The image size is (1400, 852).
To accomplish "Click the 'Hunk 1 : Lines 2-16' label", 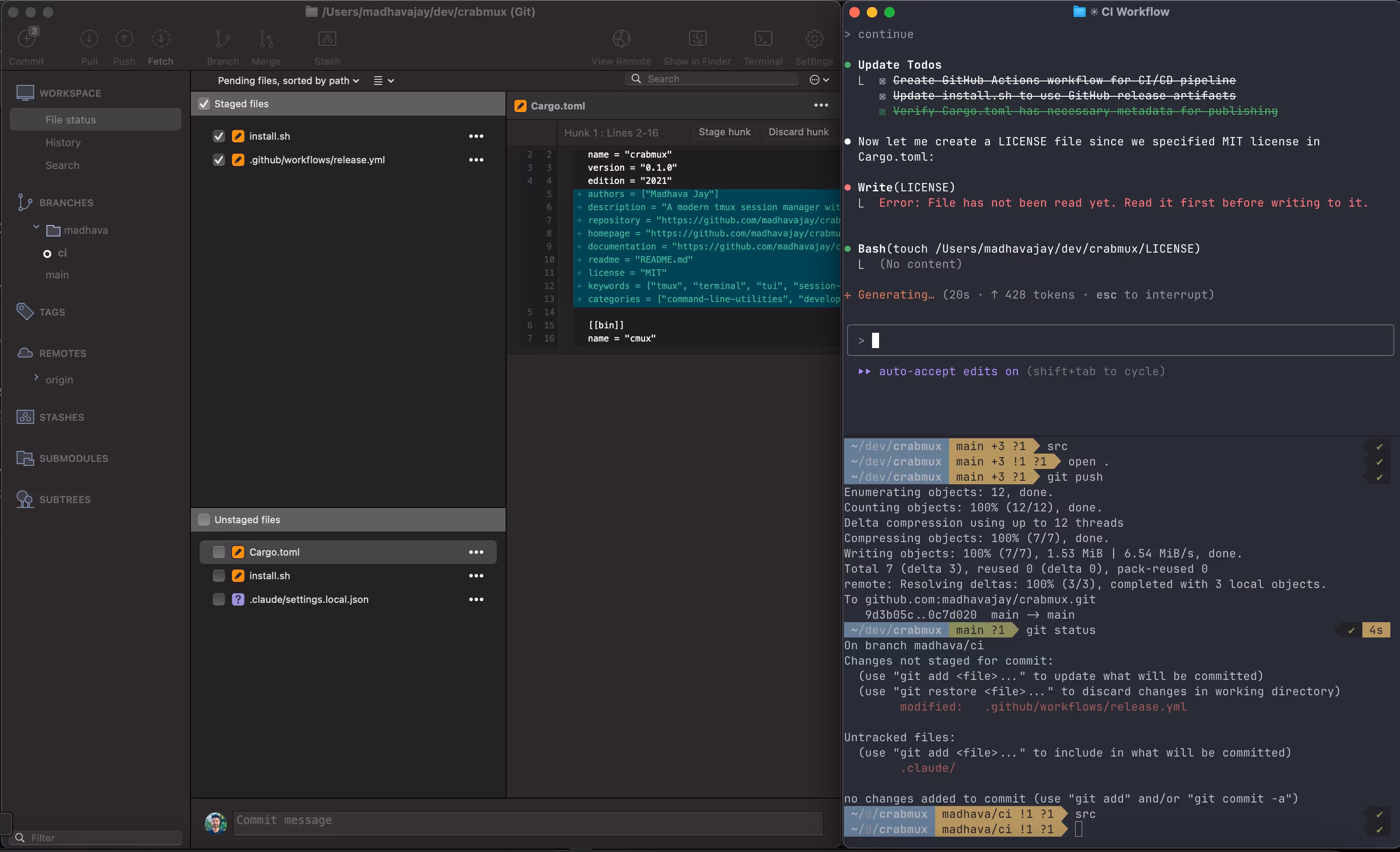I will [x=611, y=132].
